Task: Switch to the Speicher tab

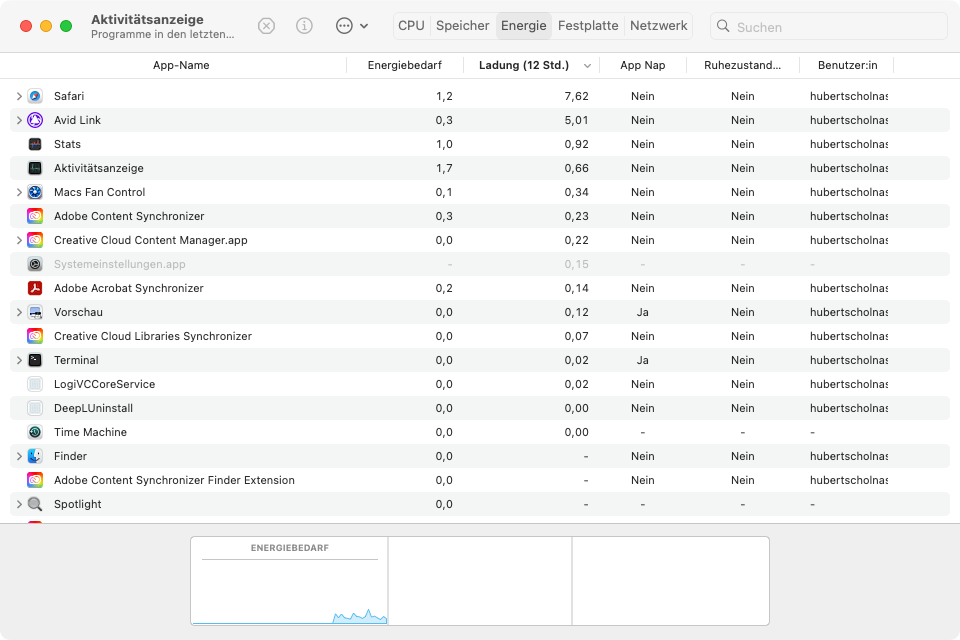Action: click(463, 26)
